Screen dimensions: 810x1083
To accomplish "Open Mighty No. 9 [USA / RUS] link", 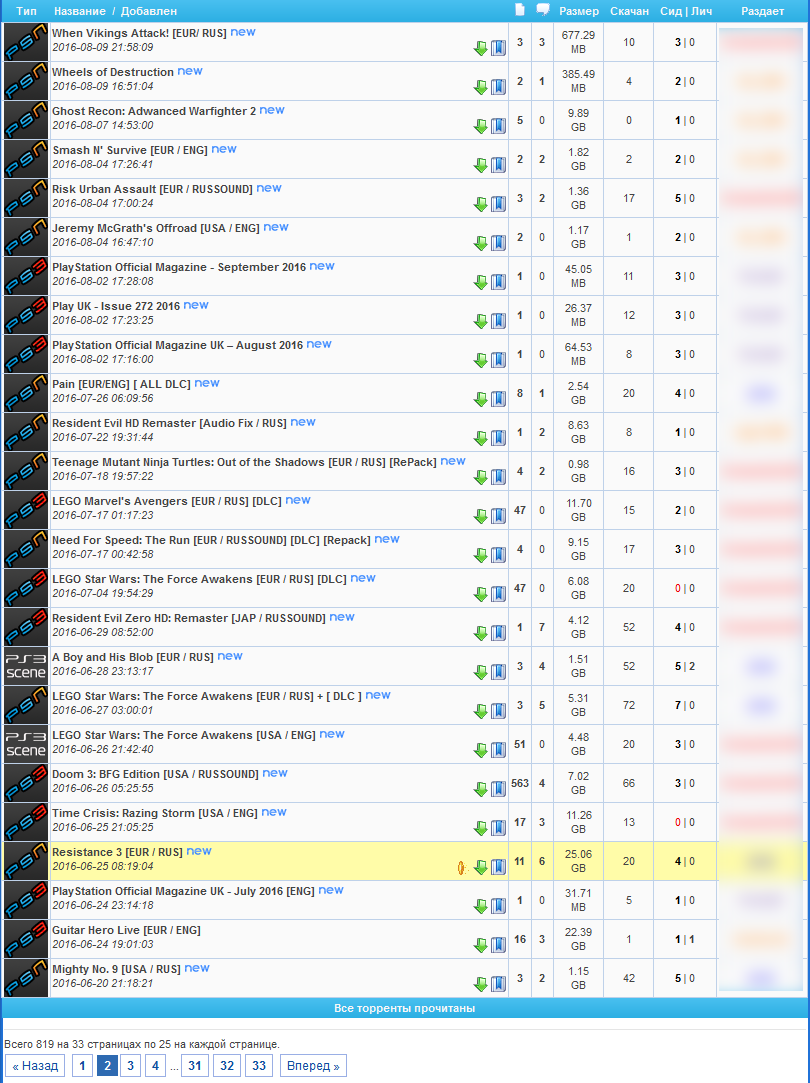I will 116,969.
